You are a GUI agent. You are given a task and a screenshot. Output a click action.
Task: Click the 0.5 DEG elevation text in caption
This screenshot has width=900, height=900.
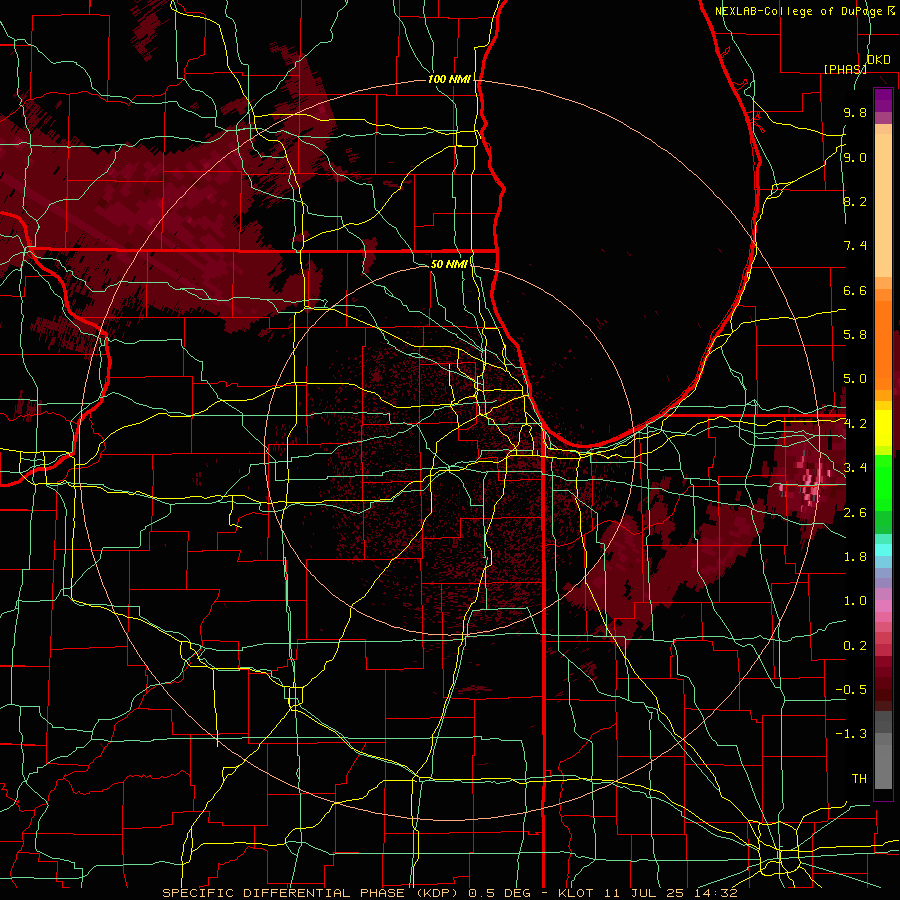500,893
